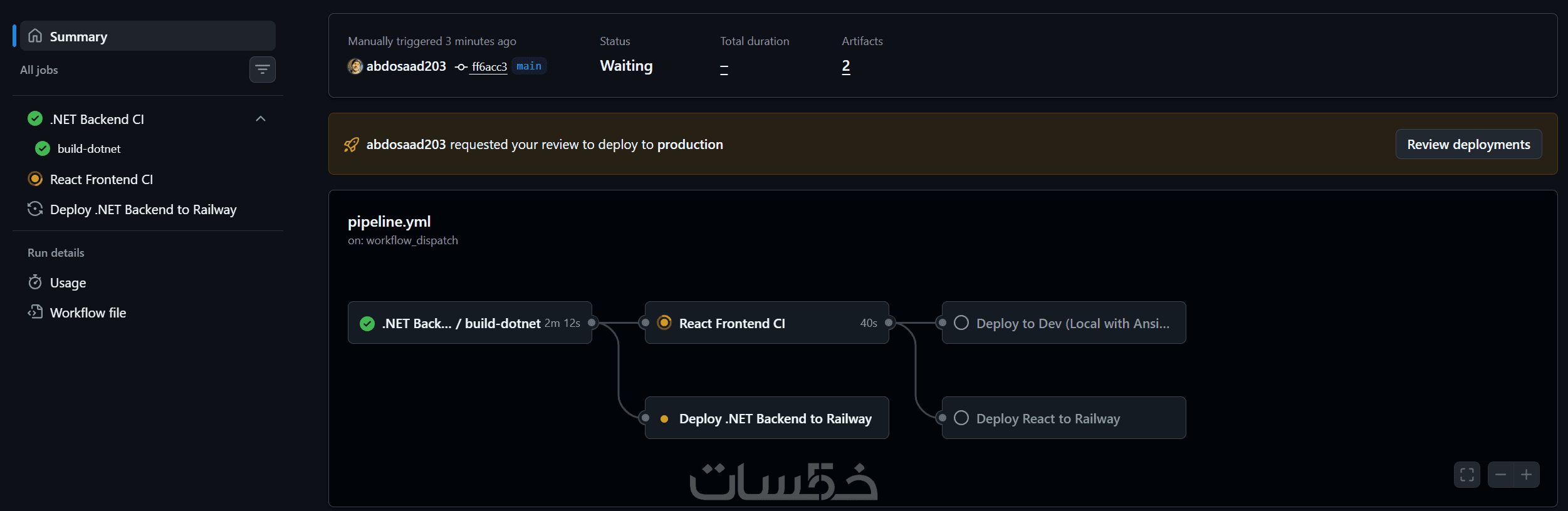Image resolution: width=1568 pixels, height=511 pixels.
Task: Click the main branch label
Action: click(x=529, y=66)
